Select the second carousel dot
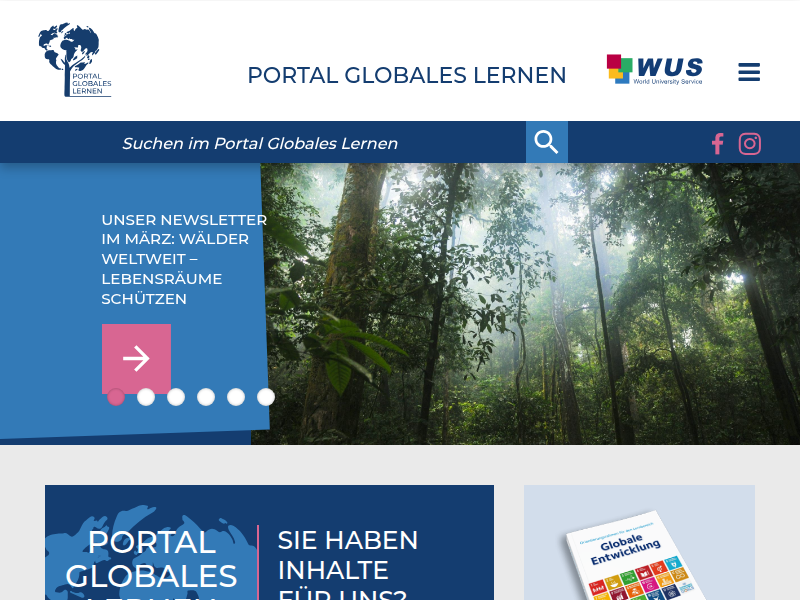800x600 pixels. click(146, 397)
